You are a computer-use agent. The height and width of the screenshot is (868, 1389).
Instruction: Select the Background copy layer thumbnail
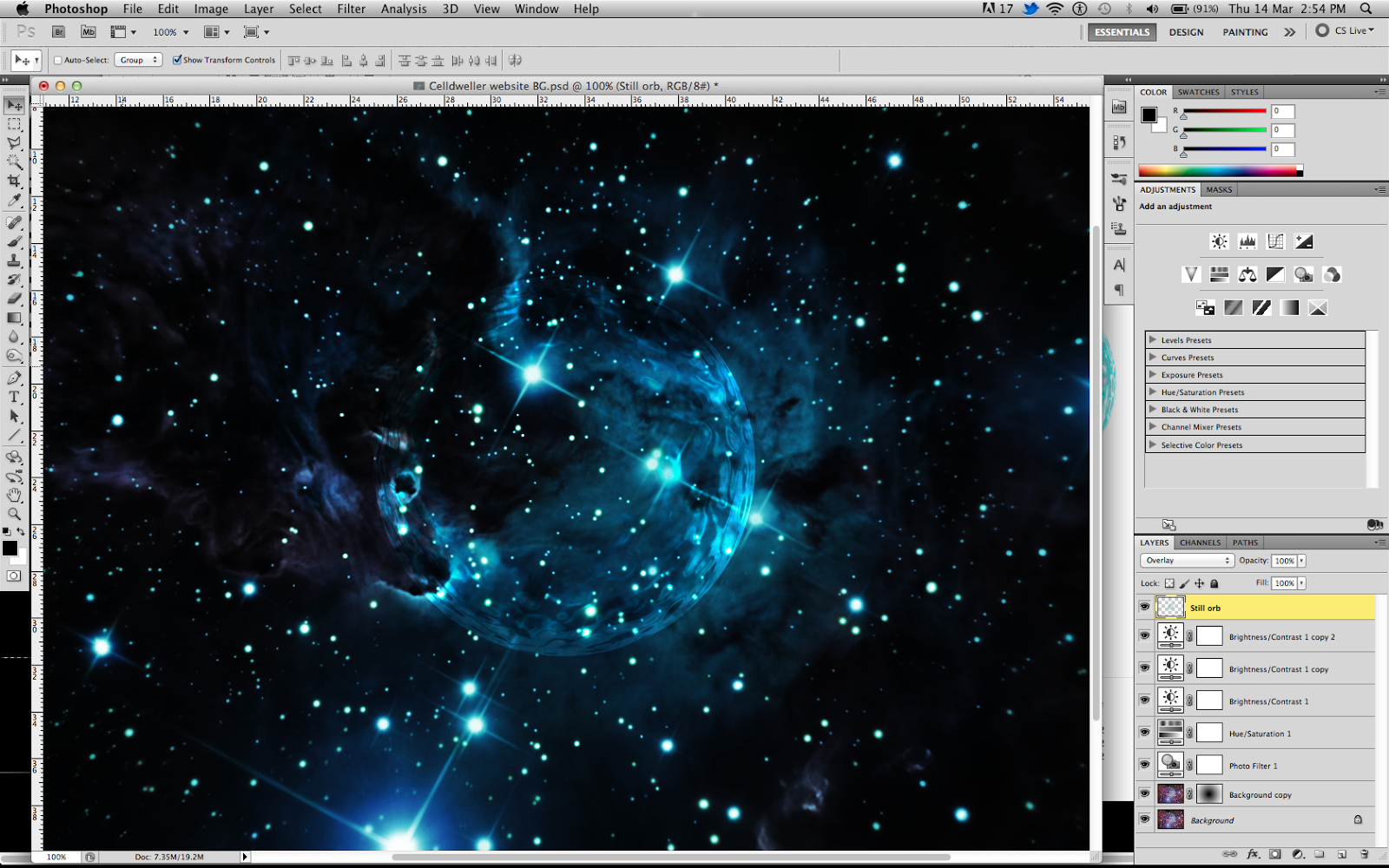point(1170,794)
